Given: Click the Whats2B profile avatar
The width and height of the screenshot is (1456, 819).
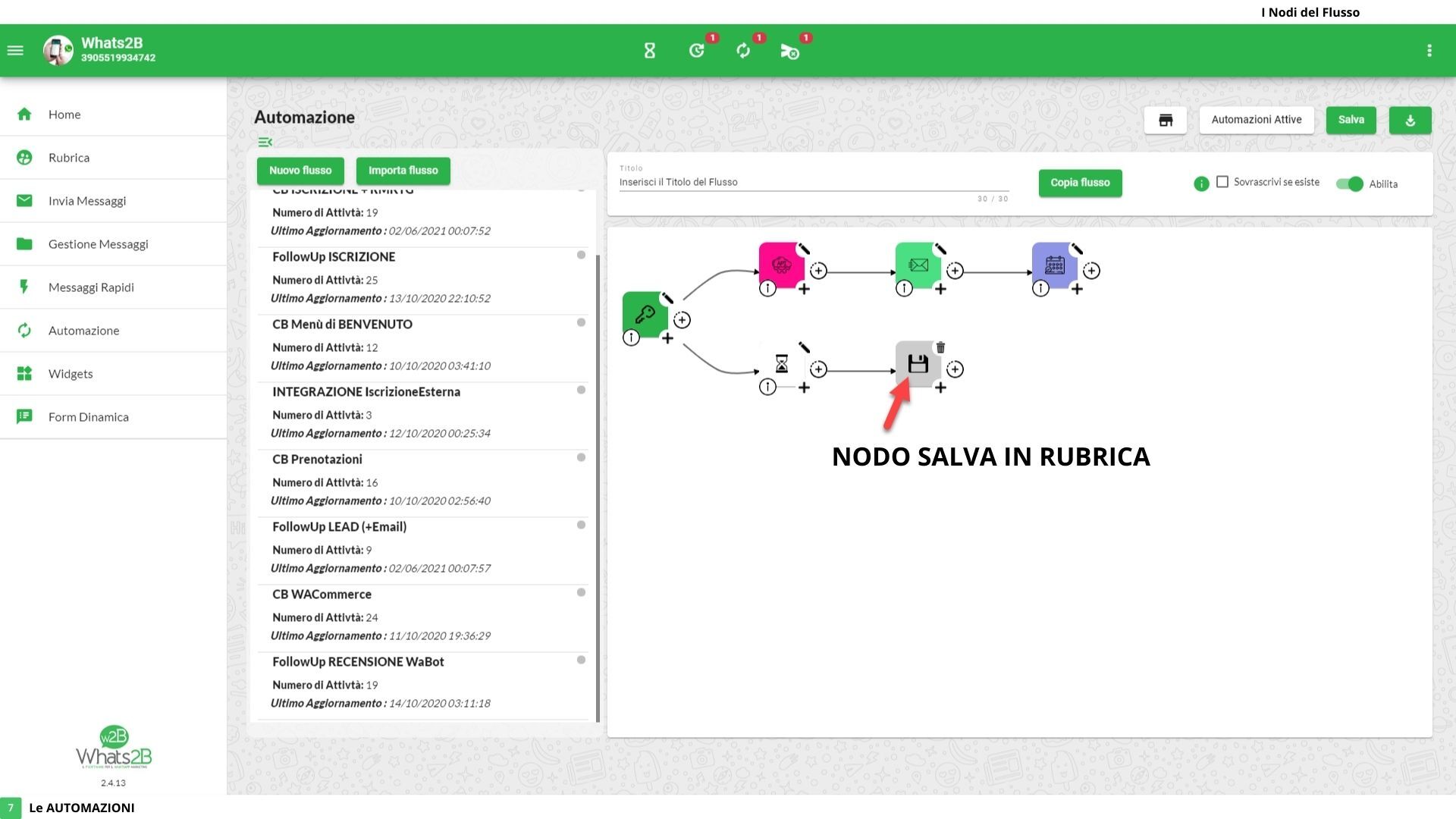Looking at the screenshot, I should [58, 51].
